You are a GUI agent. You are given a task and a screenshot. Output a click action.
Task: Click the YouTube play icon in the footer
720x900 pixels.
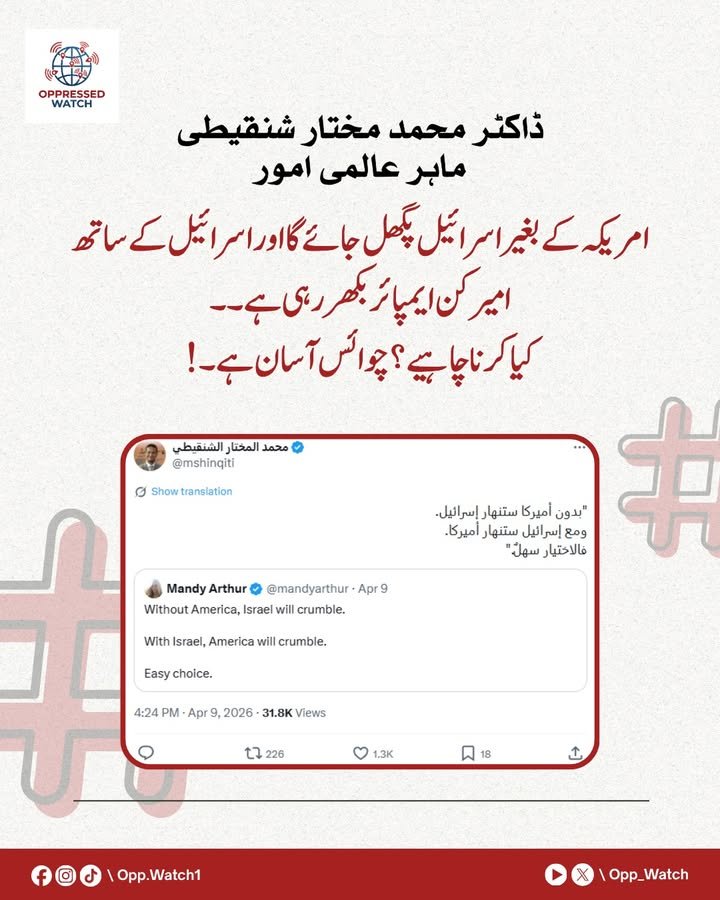555,875
